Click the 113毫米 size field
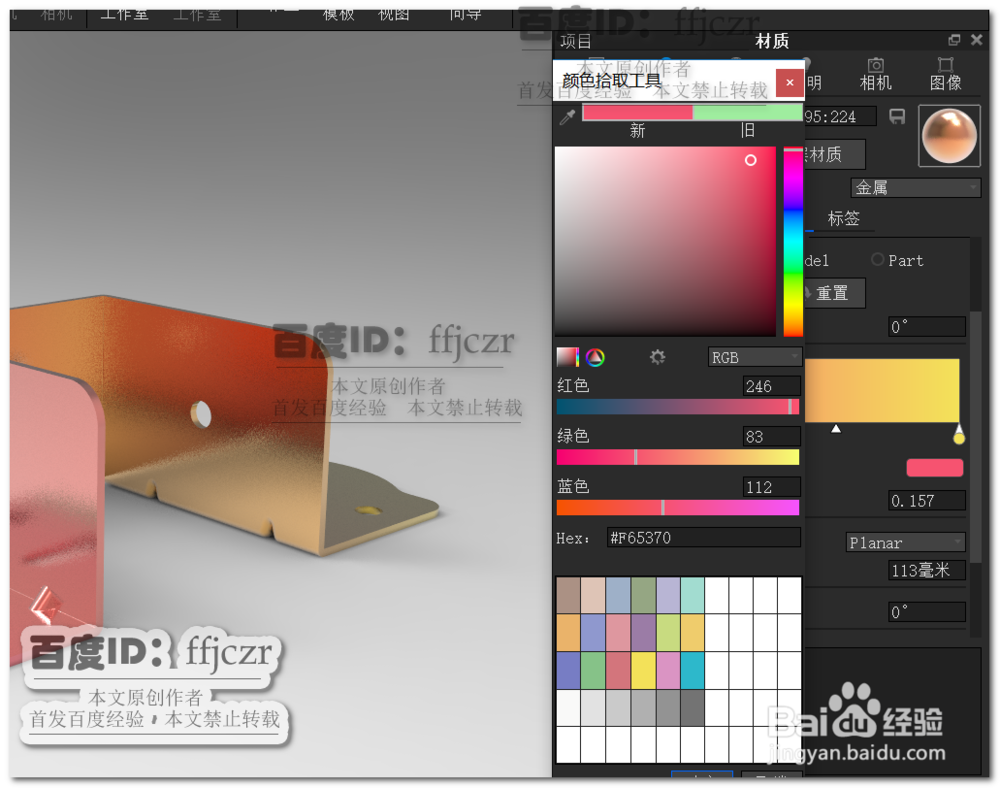The height and width of the screenshot is (788, 1000). [x=927, y=570]
